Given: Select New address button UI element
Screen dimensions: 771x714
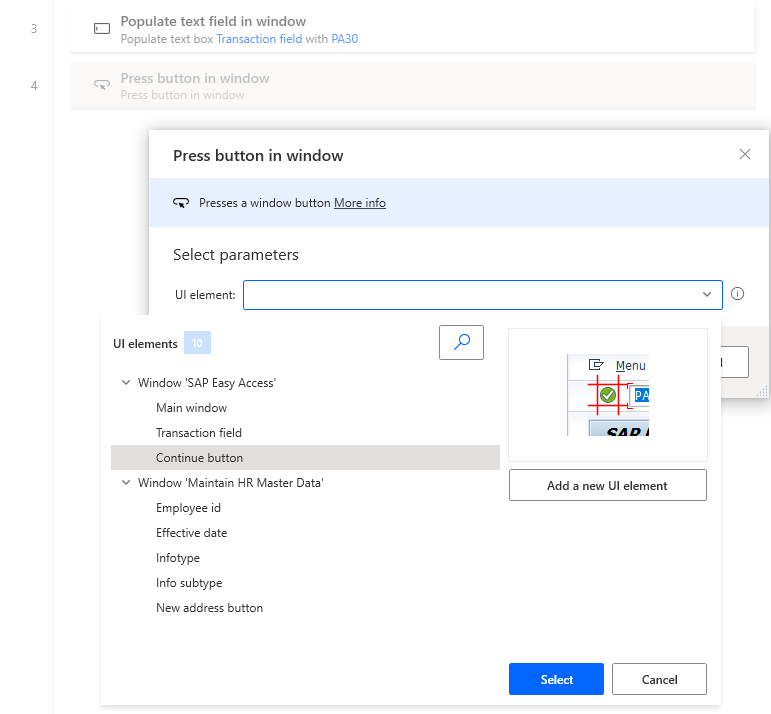Looking at the screenshot, I should (x=209, y=608).
